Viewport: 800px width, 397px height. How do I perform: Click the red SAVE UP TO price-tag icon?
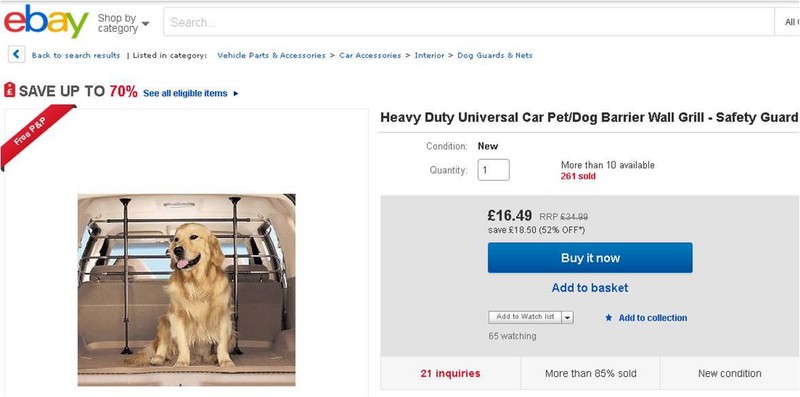point(10,90)
